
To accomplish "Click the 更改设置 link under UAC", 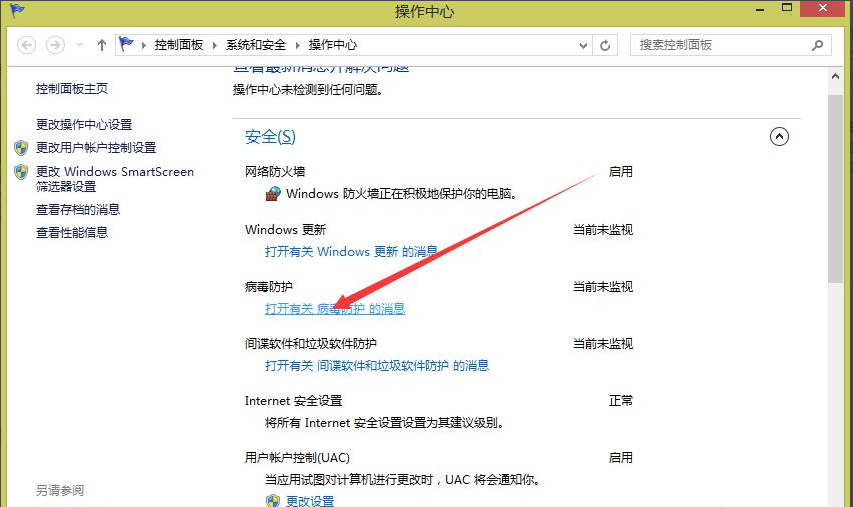I will [x=310, y=501].
